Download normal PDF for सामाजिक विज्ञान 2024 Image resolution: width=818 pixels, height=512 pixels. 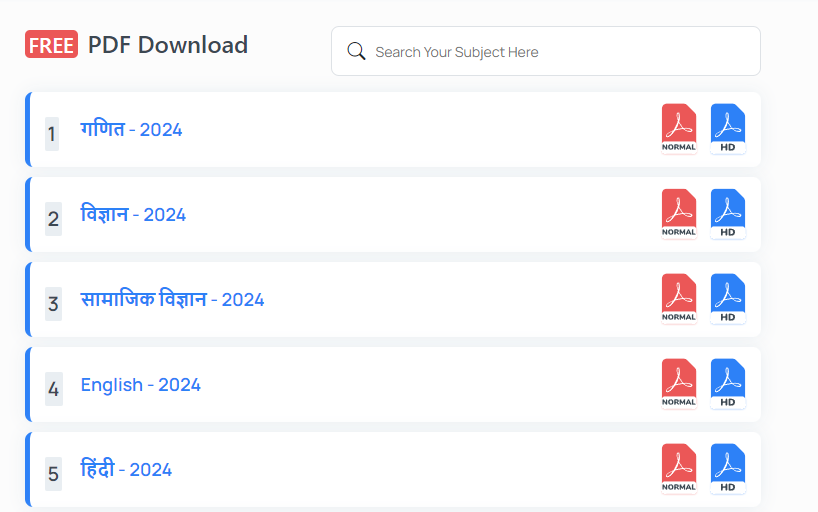(x=679, y=299)
